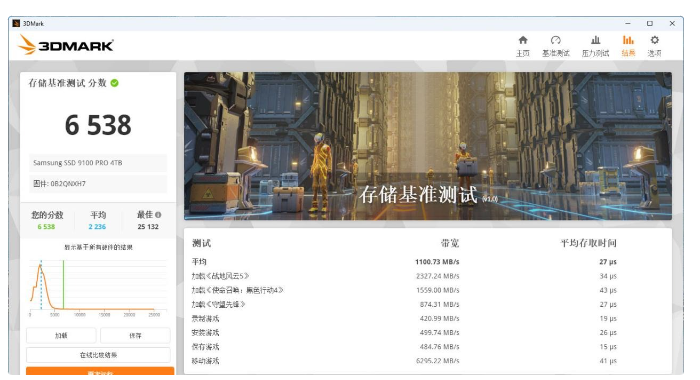Click the 在线比较结果 compare online button
The height and width of the screenshot is (380, 700).
click(98, 355)
